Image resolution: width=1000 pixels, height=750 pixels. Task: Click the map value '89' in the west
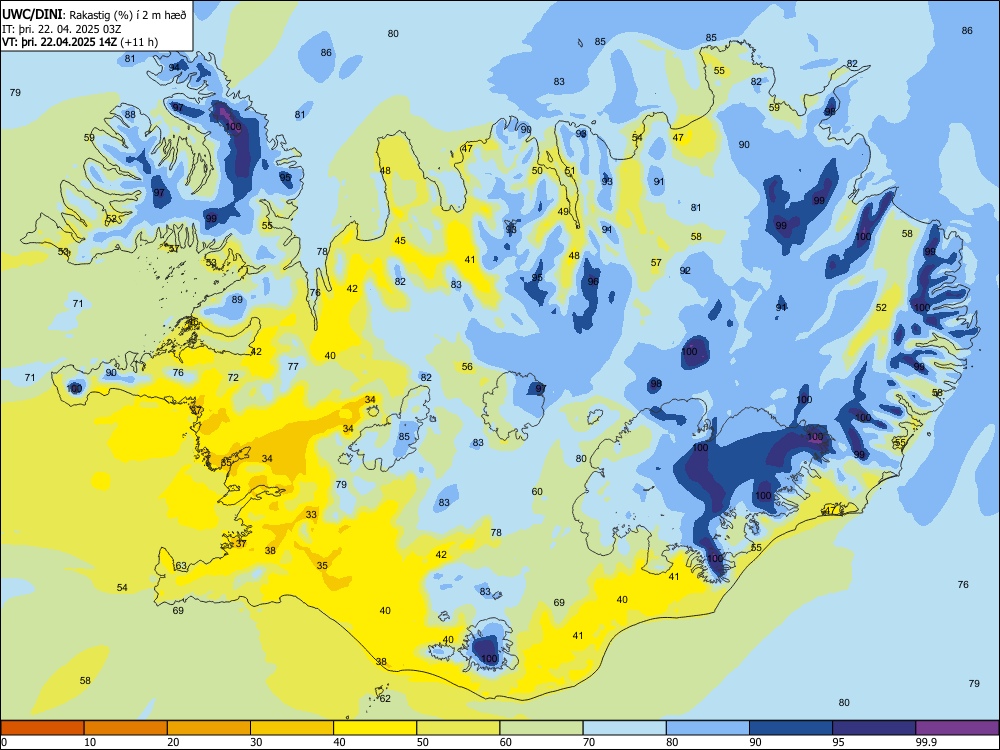click(x=237, y=299)
